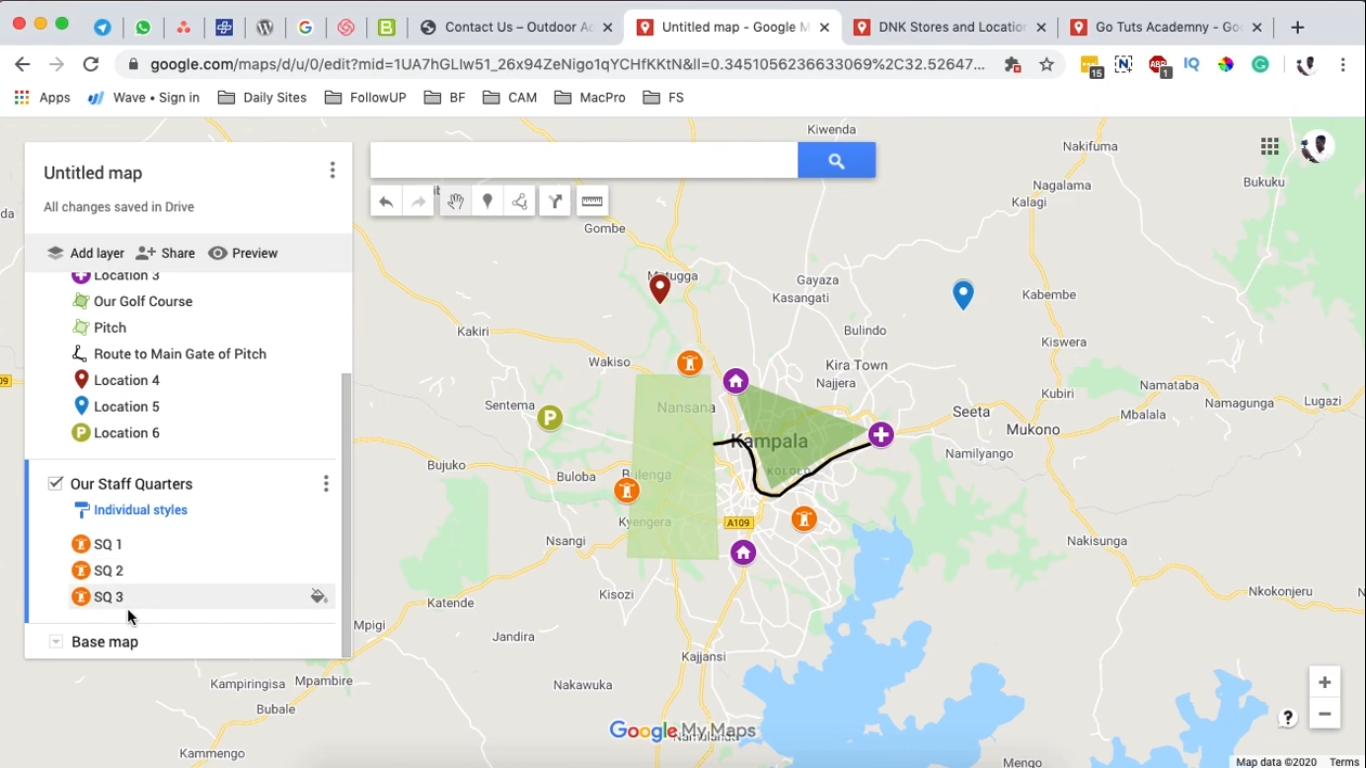Switch to the Go Tuts Academy tab
This screenshot has height=768, width=1366.
pyautogui.click(x=1166, y=27)
